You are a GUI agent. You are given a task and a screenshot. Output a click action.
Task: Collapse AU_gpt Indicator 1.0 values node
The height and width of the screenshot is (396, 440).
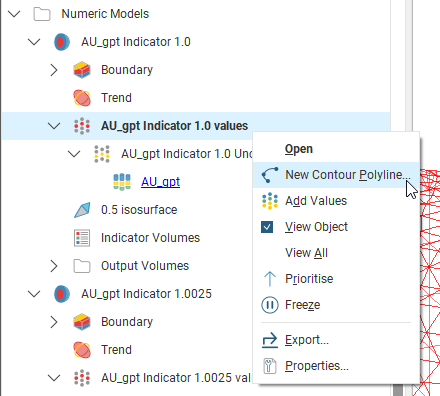coord(54,126)
